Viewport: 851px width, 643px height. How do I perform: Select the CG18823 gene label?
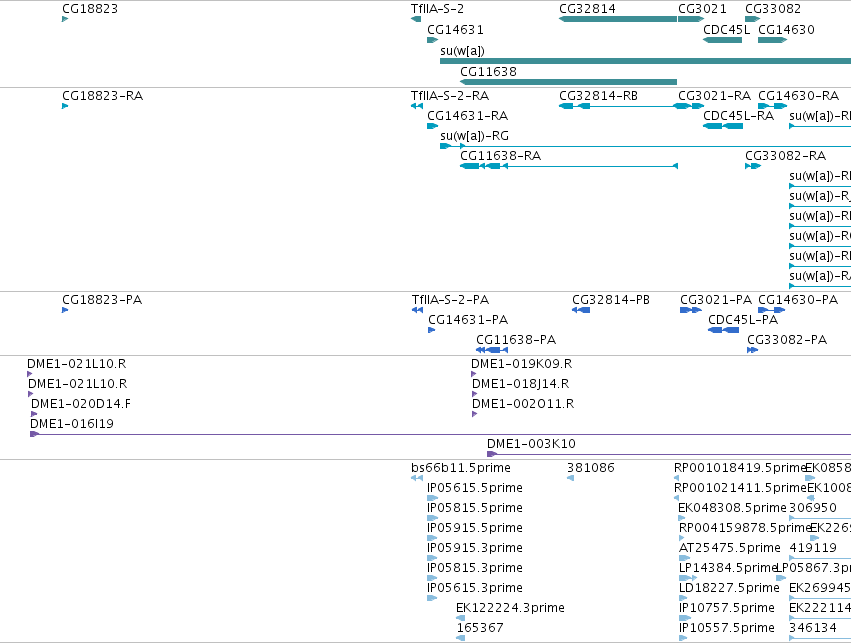pos(90,9)
